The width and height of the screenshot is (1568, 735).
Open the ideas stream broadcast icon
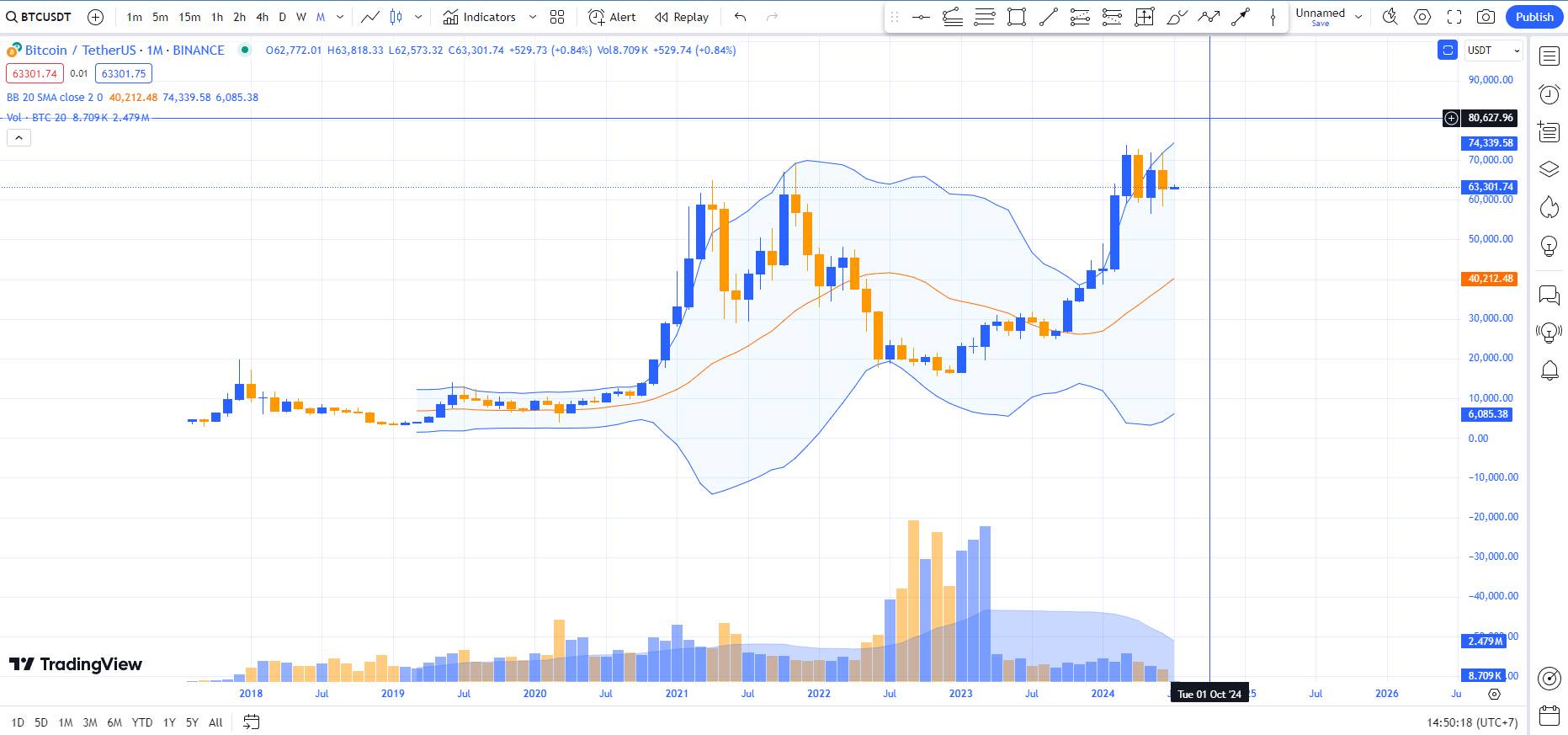pyautogui.click(x=1549, y=333)
